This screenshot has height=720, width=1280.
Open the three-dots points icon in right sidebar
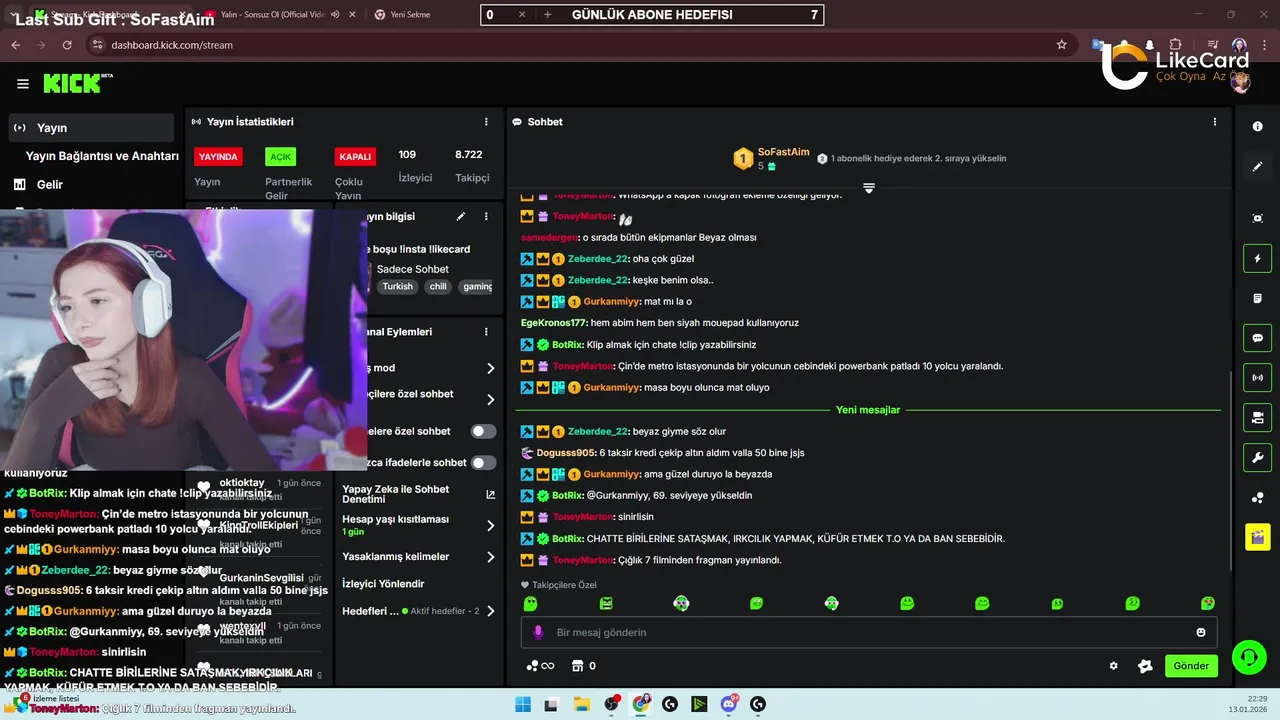click(1257, 498)
